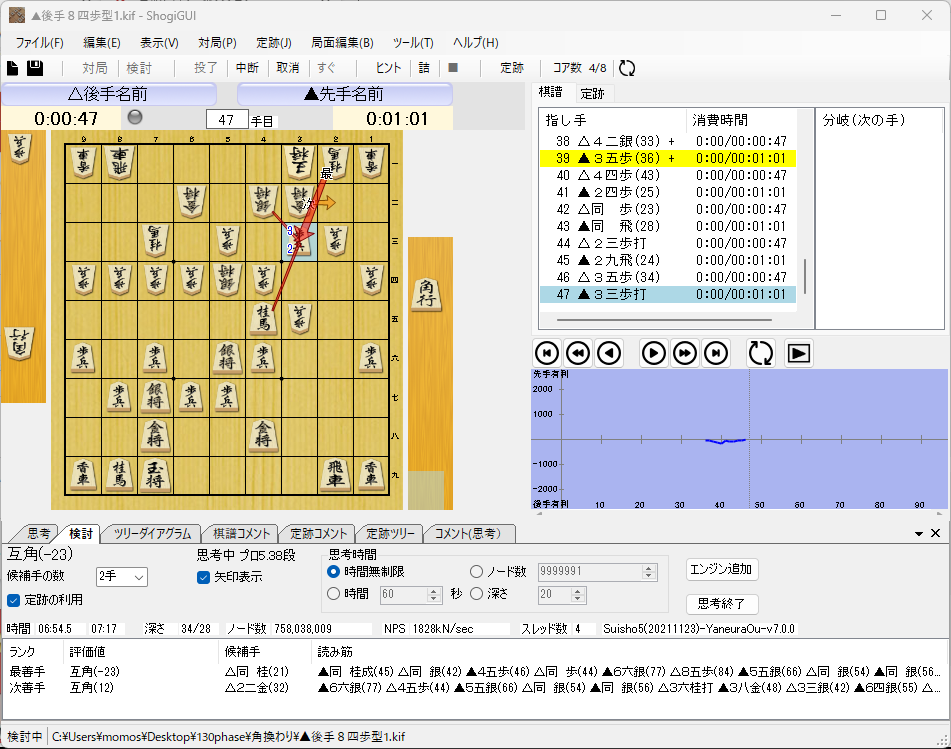Jump to first move button
951x749 pixels.
(546, 353)
